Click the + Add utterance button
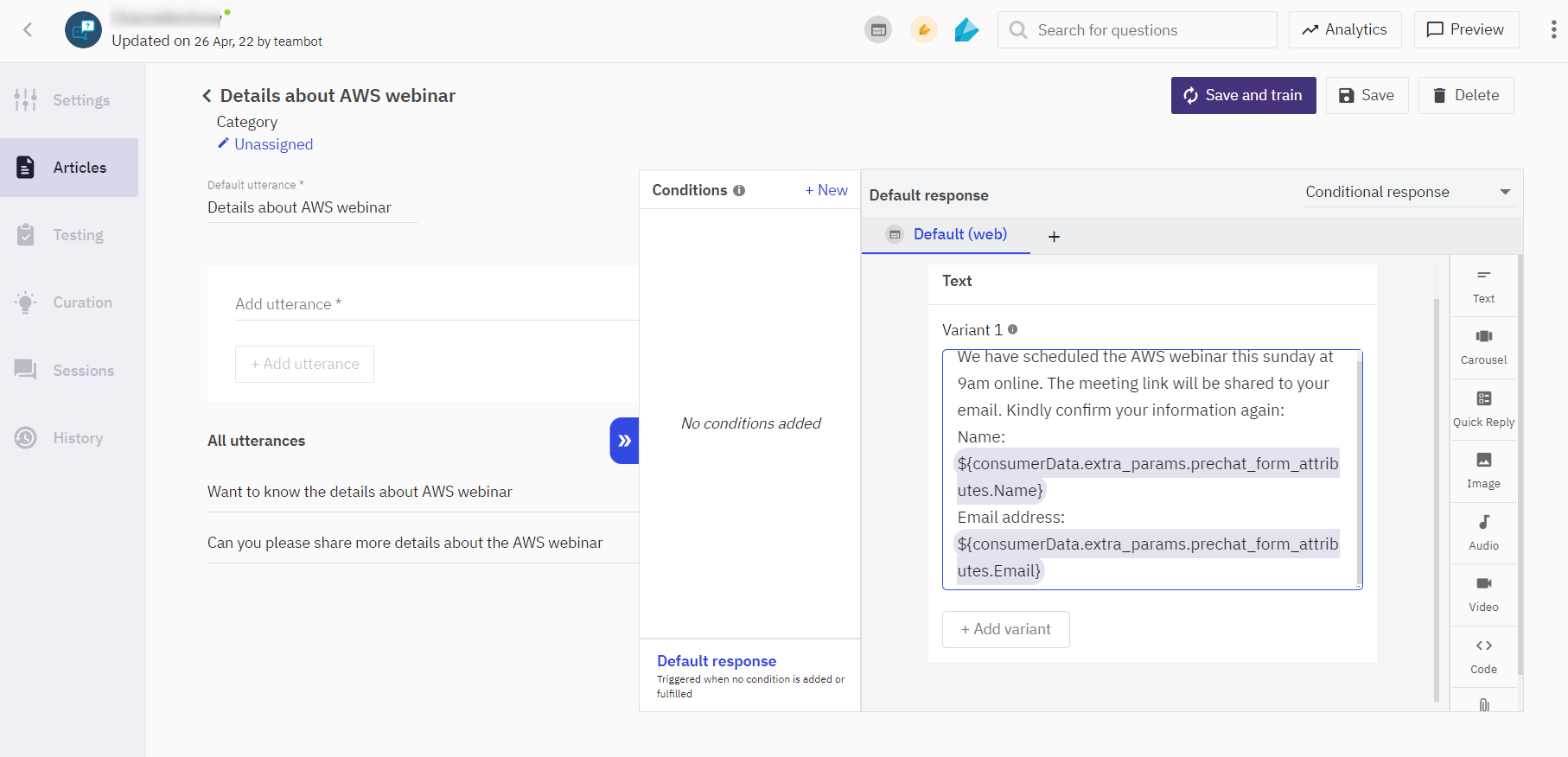1568x757 pixels. (304, 365)
